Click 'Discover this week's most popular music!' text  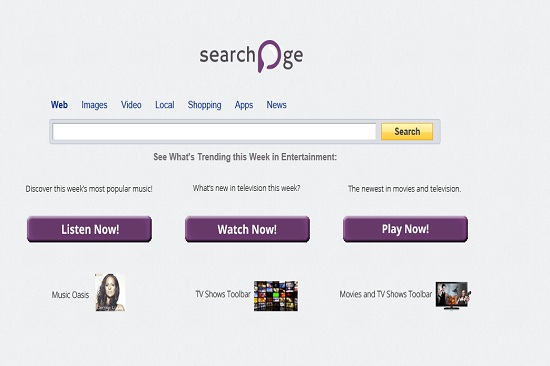coord(89,189)
